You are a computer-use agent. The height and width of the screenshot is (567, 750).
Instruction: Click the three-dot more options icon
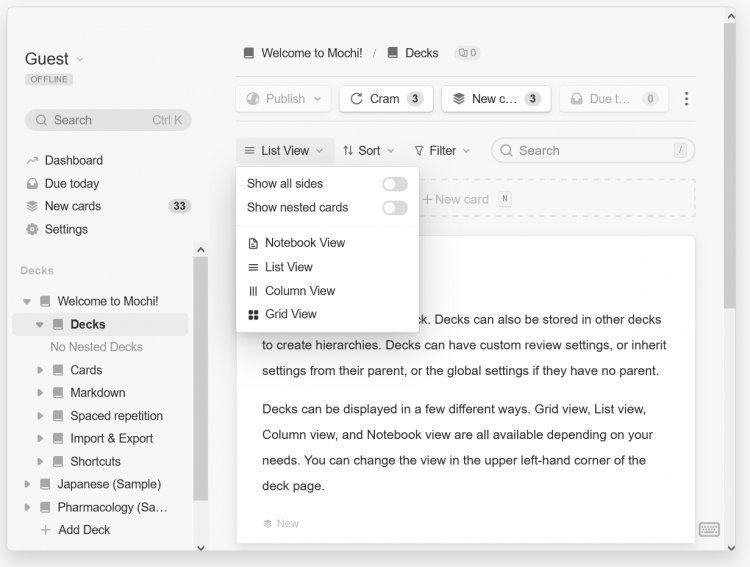(x=686, y=99)
